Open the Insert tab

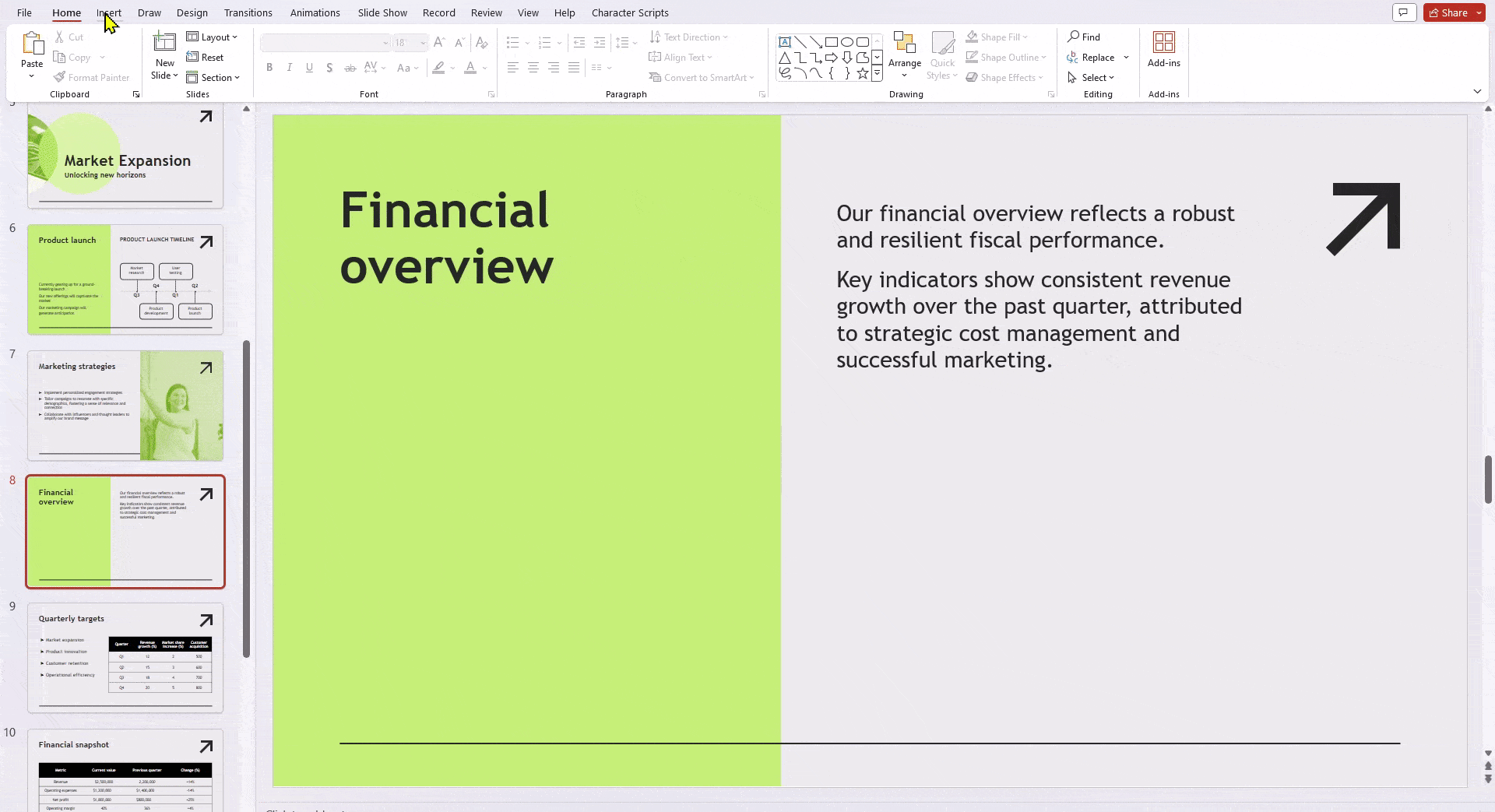pyautogui.click(x=109, y=12)
